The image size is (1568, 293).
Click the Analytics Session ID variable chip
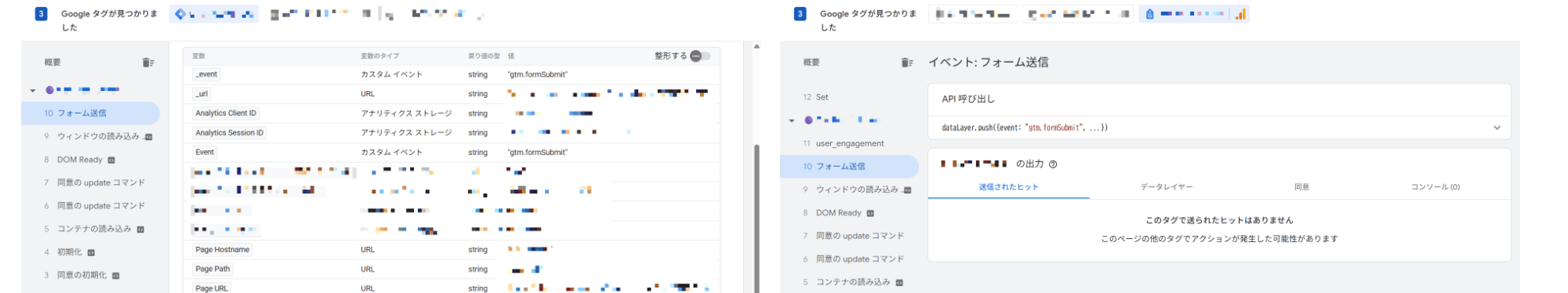tap(230, 133)
